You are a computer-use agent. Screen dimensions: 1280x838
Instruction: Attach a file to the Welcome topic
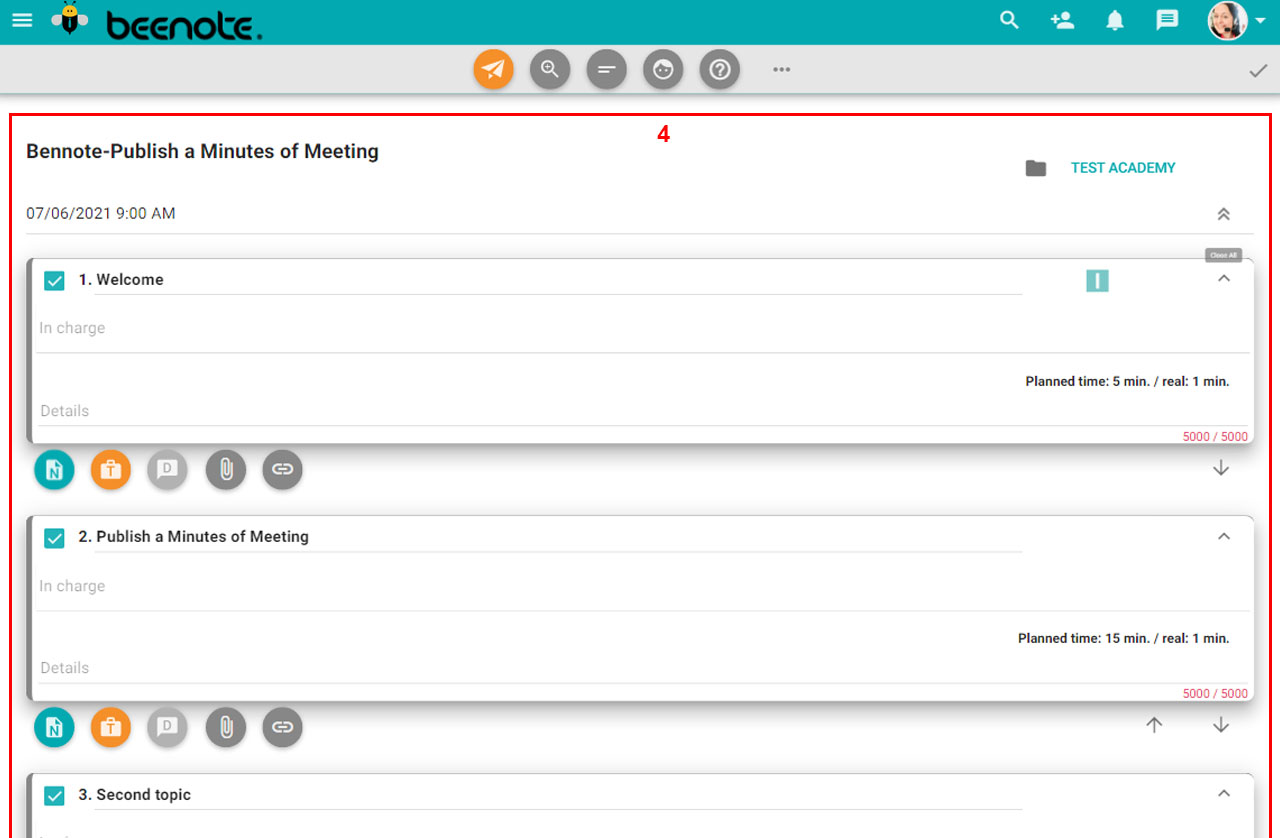[x=226, y=470]
